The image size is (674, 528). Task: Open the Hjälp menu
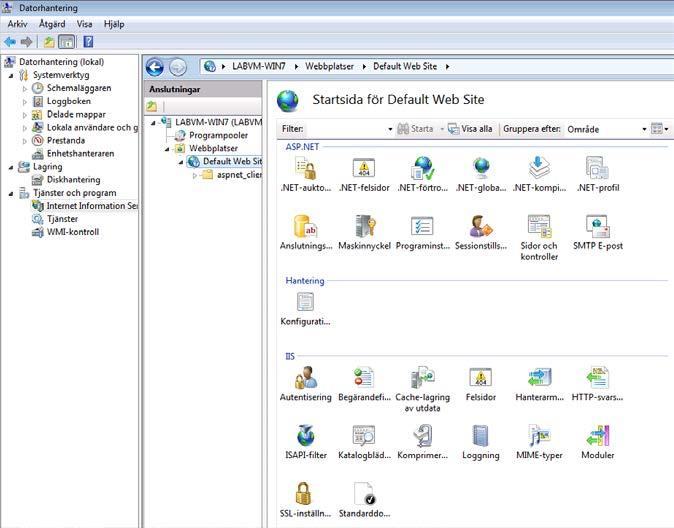pyautogui.click(x=114, y=24)
